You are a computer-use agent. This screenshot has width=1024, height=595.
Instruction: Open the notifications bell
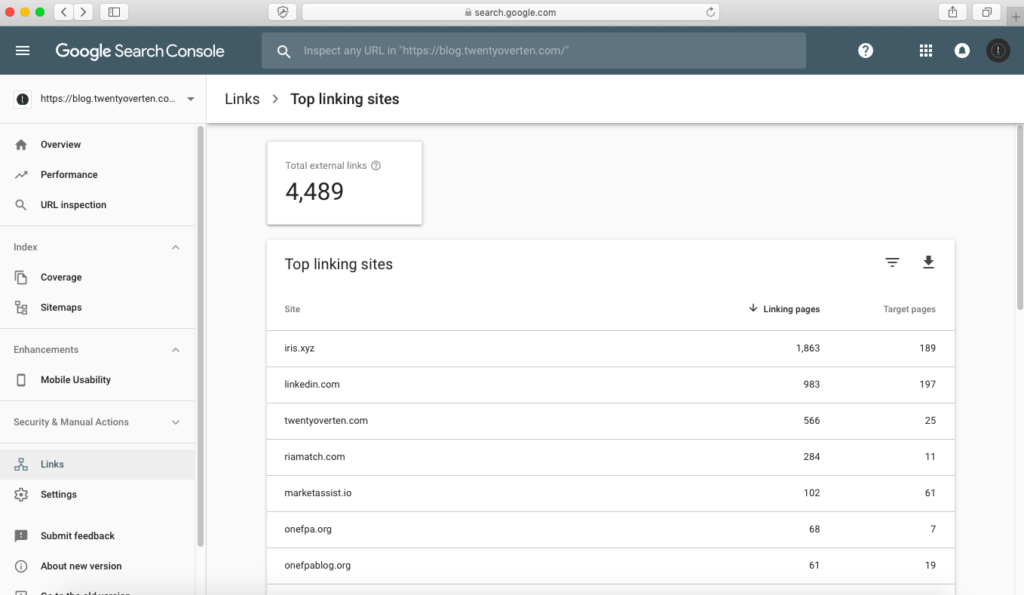[x=962, y=51]
